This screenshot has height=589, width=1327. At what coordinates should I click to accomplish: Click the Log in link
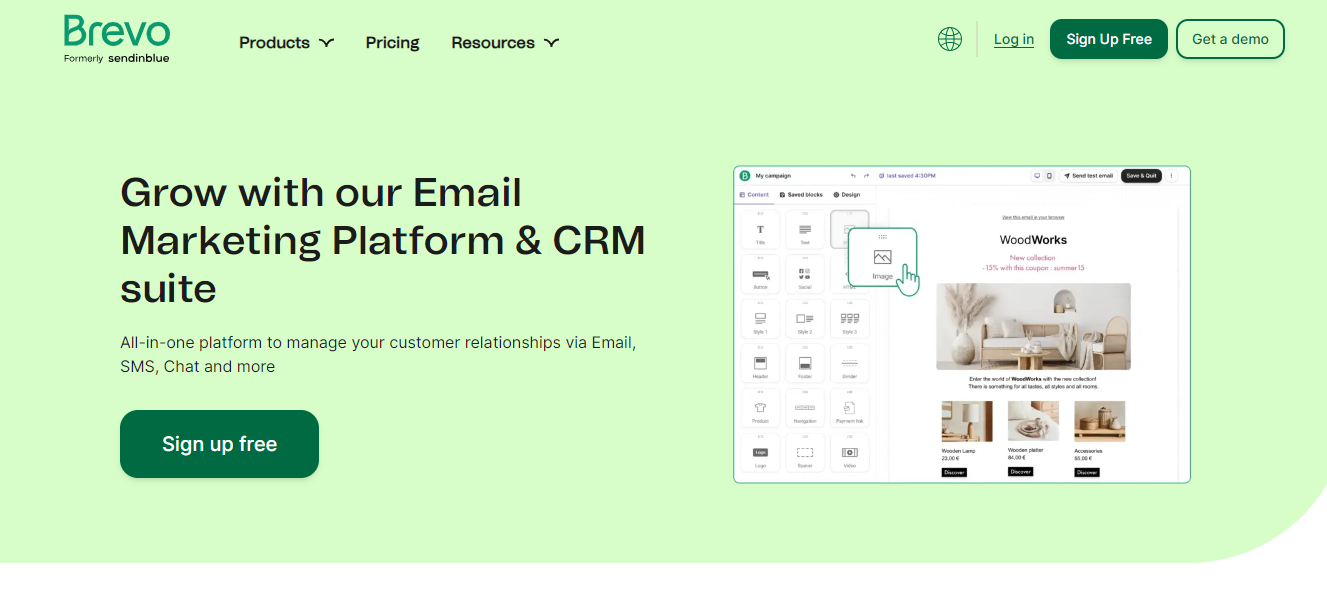coord(1014,39)
